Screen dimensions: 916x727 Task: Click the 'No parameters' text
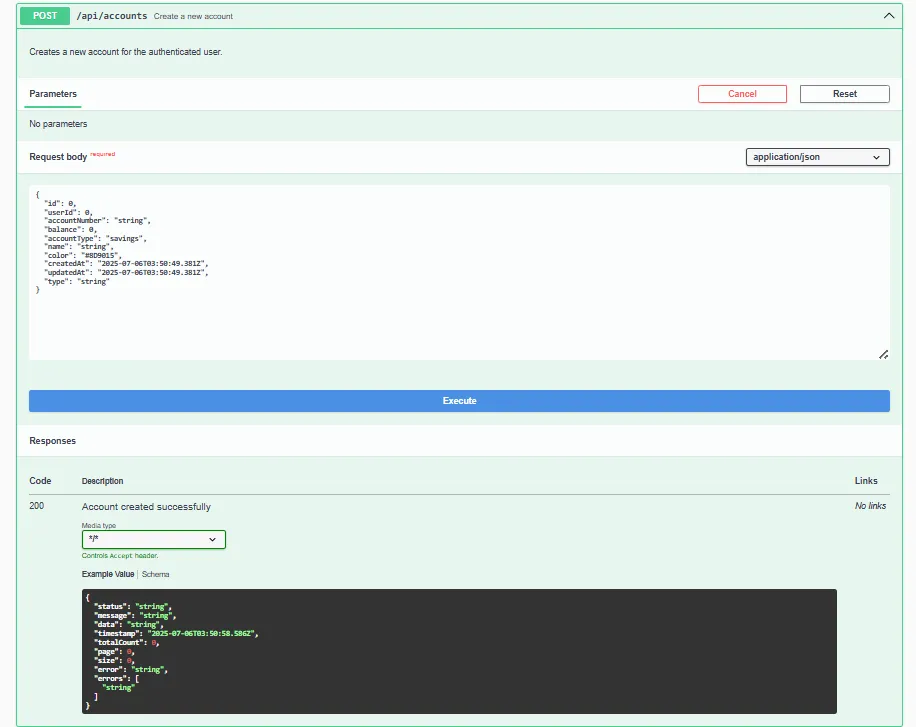pyautogui.click(x=58, y=124)
